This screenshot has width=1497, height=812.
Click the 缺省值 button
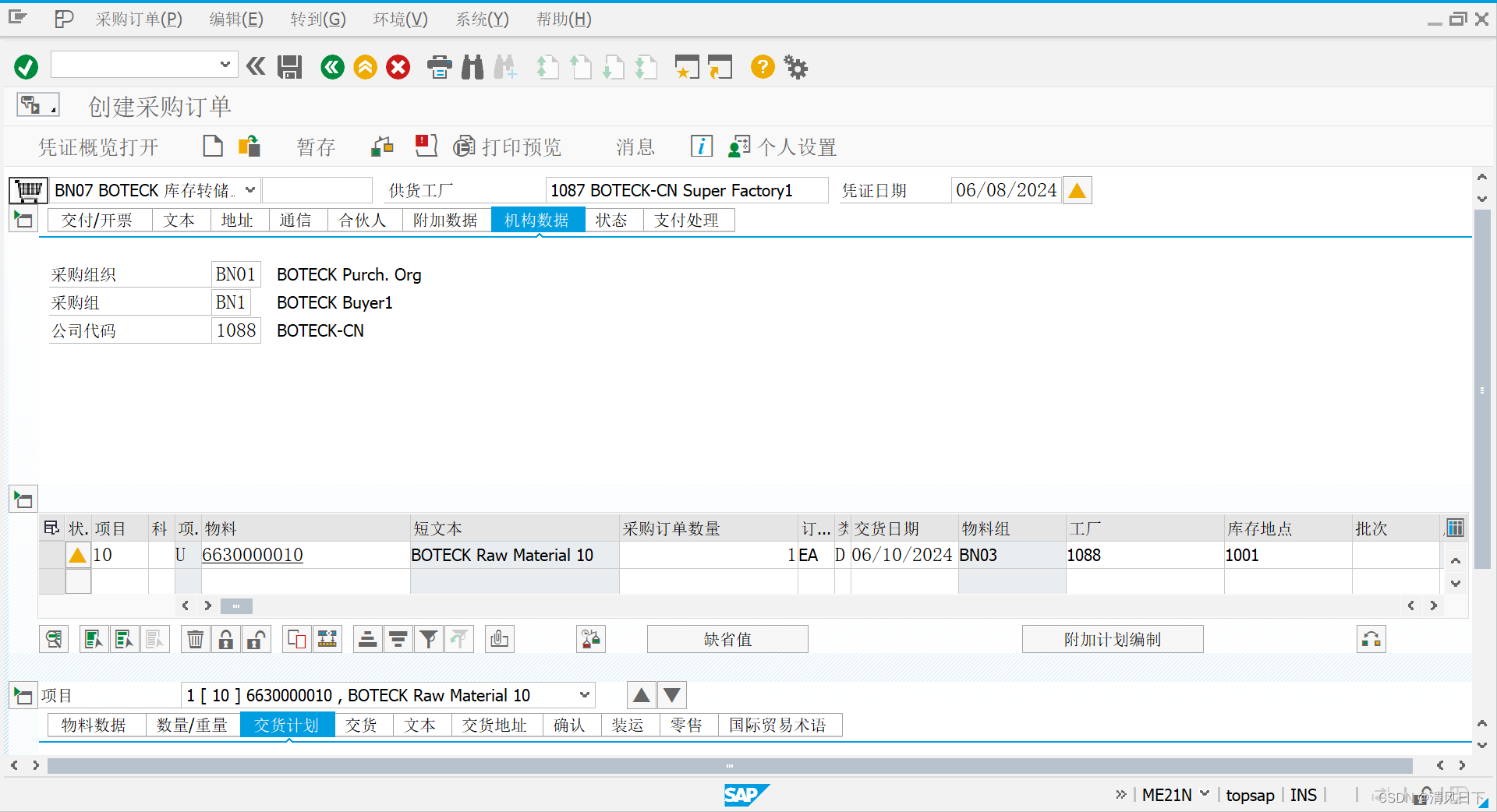tap(727, 640)
